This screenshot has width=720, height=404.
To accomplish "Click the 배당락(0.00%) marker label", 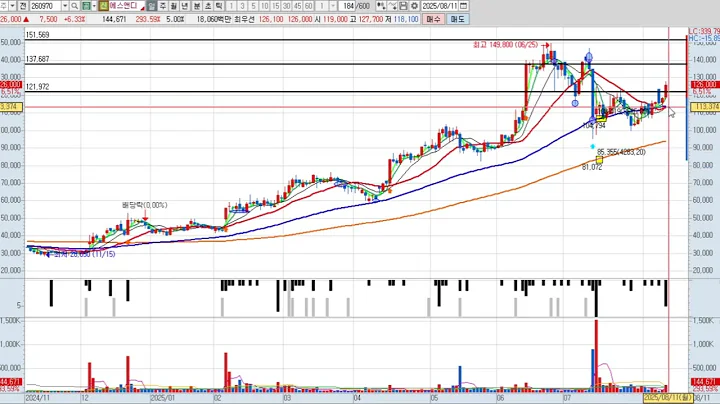I will (x=144, y=205).
